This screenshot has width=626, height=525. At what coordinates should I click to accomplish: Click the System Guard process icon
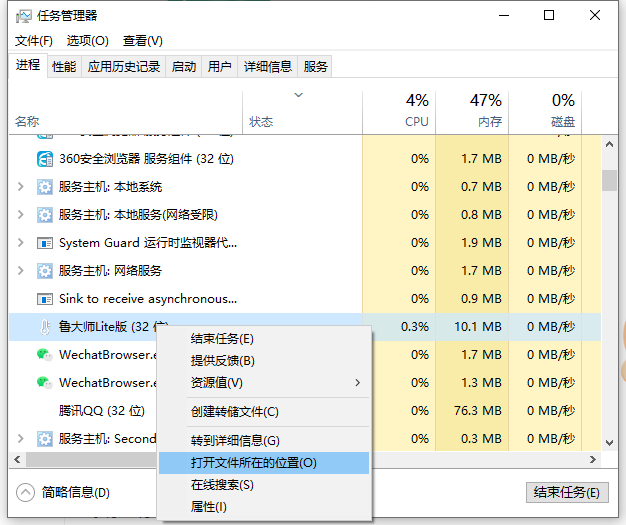45,243
